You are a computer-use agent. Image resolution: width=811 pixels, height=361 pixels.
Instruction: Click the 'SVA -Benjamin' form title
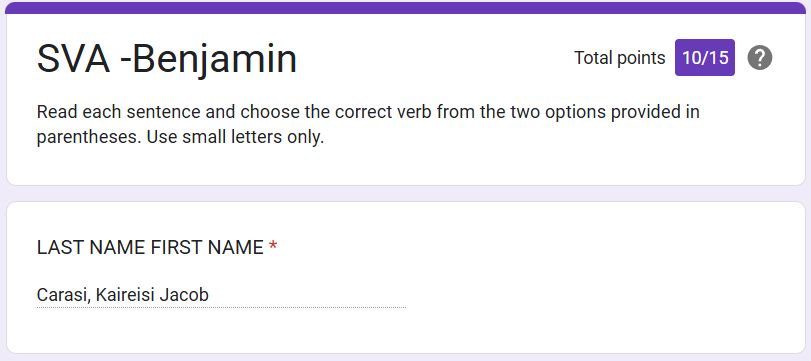[167, 59]
